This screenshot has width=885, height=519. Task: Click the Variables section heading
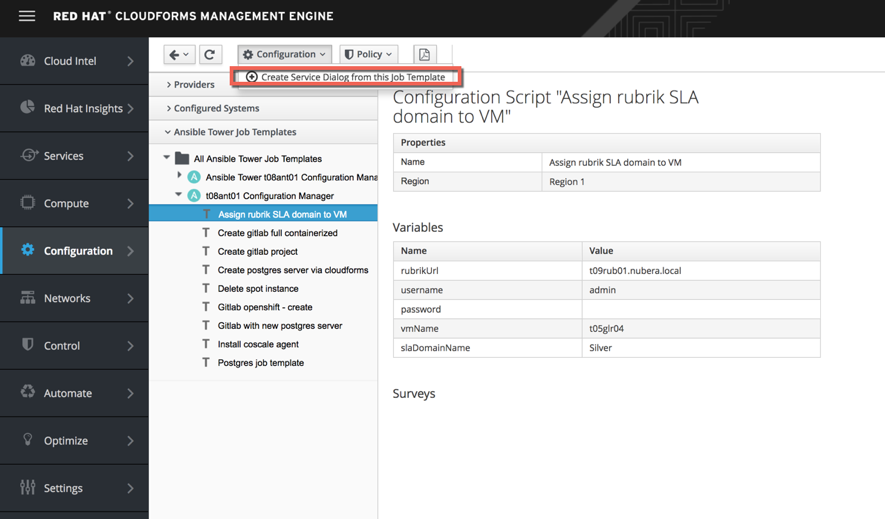(x=418, y=227)
